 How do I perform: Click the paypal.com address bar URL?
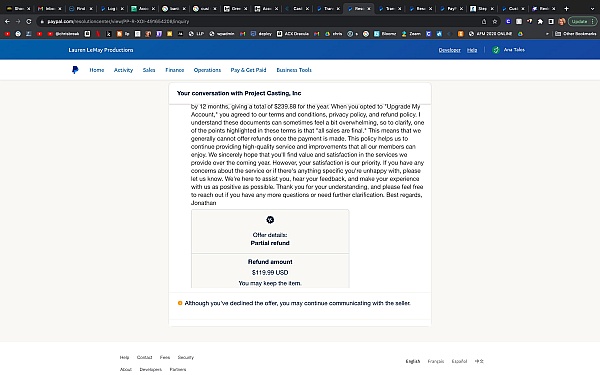click(x=118, y=21)
